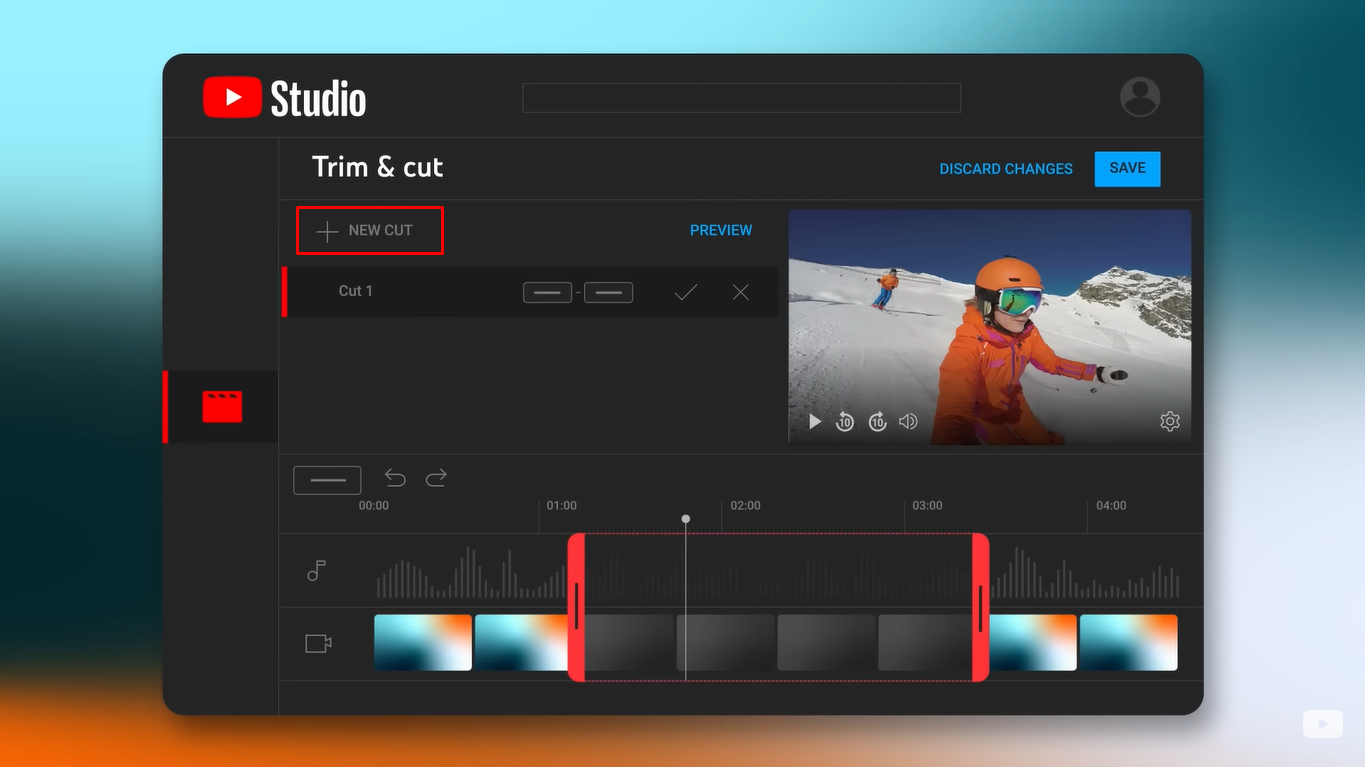Play the video in the preview player
Screen dimensions: 1365x767
click(x=813, y=421)
